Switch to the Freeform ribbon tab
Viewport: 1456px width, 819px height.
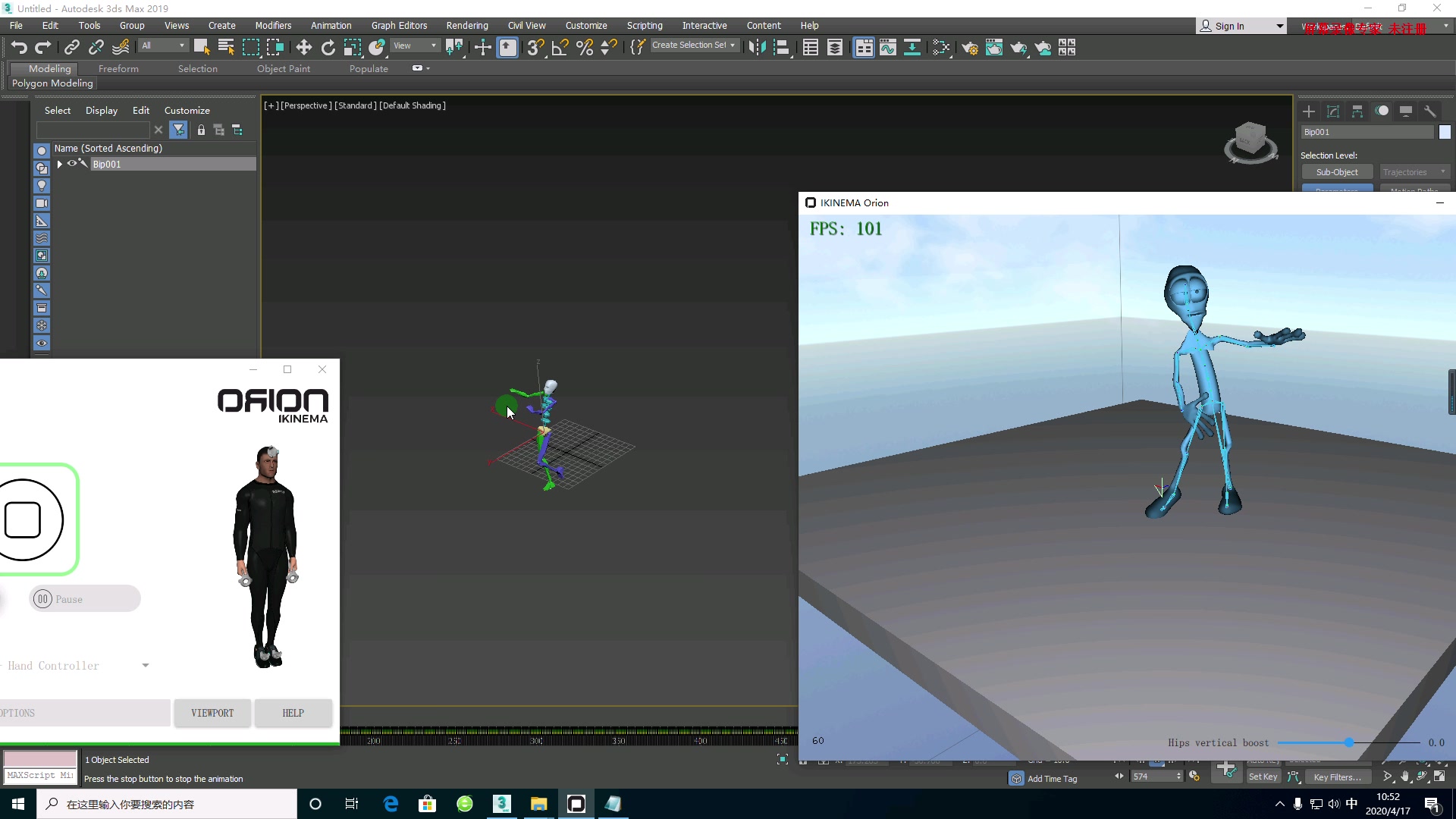click(x=118, y=68)
